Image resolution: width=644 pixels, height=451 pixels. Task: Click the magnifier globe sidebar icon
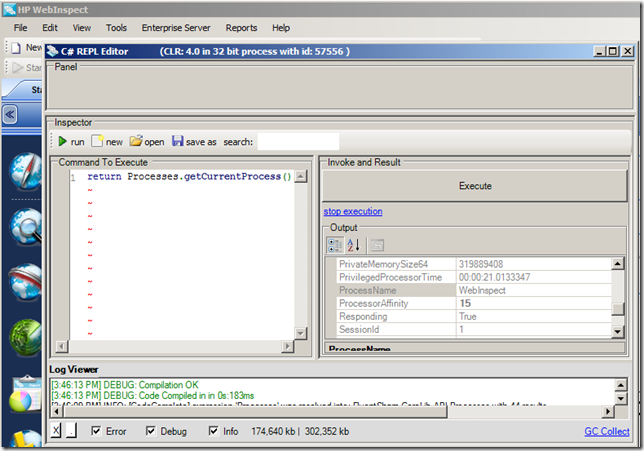[25, 226]
